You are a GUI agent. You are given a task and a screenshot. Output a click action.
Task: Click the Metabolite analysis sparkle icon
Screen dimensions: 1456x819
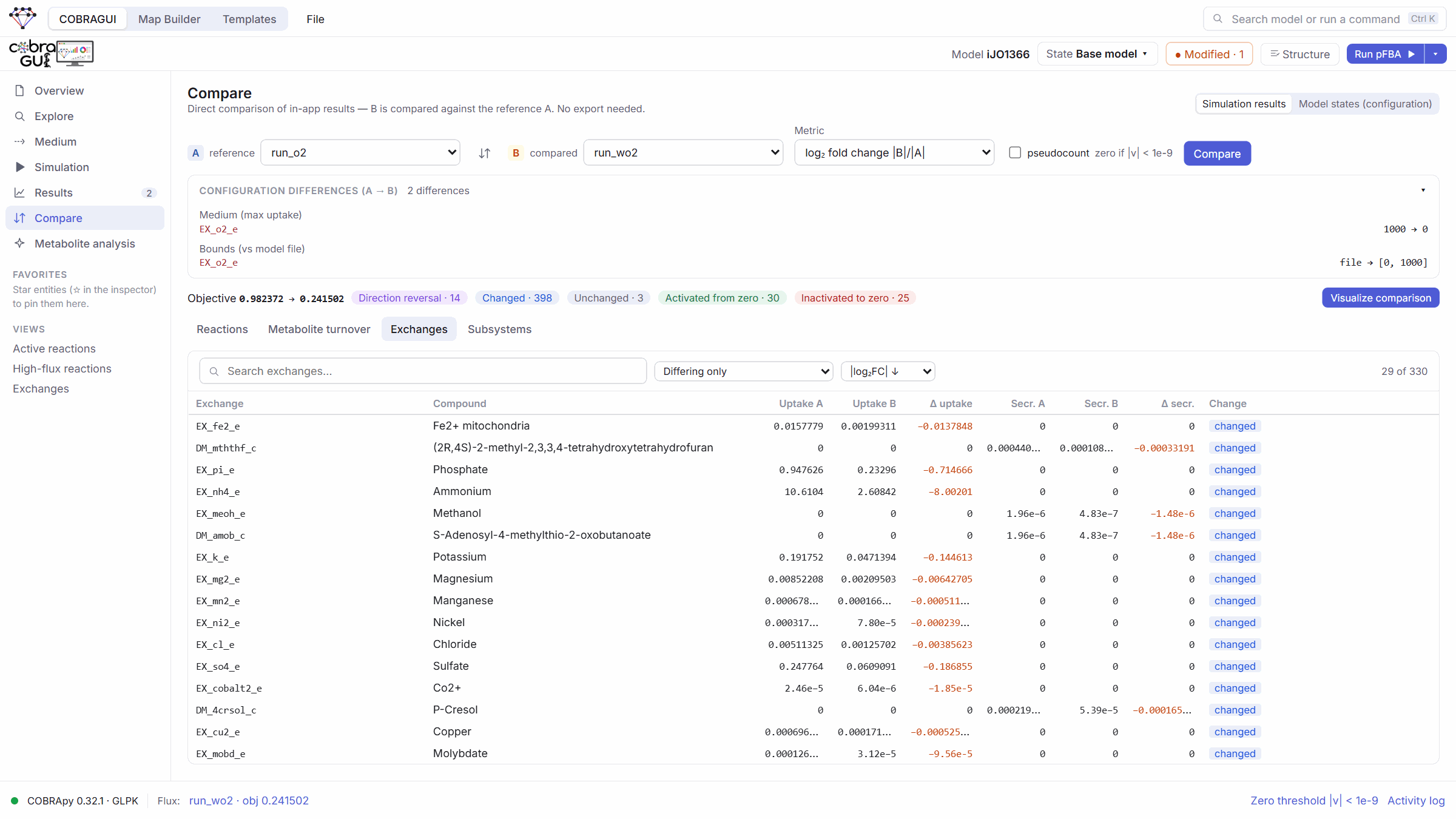click(x=20, y=243)
